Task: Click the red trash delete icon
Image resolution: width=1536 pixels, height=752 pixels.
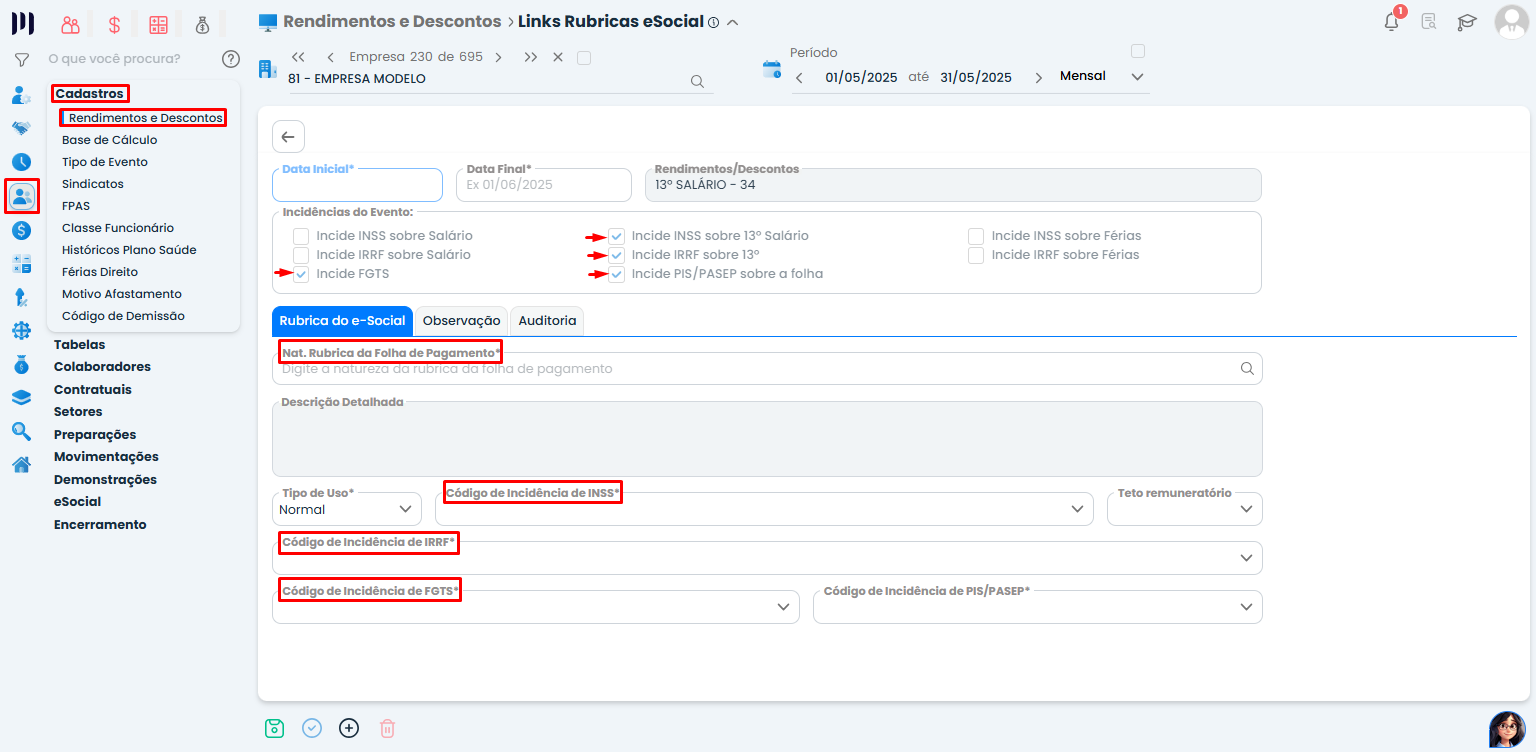Action: (x=387, y=728)
